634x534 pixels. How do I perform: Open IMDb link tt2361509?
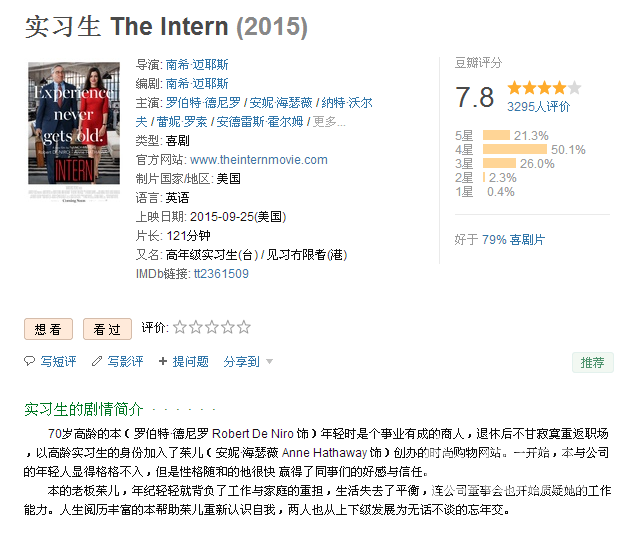(x=221, y=274)
